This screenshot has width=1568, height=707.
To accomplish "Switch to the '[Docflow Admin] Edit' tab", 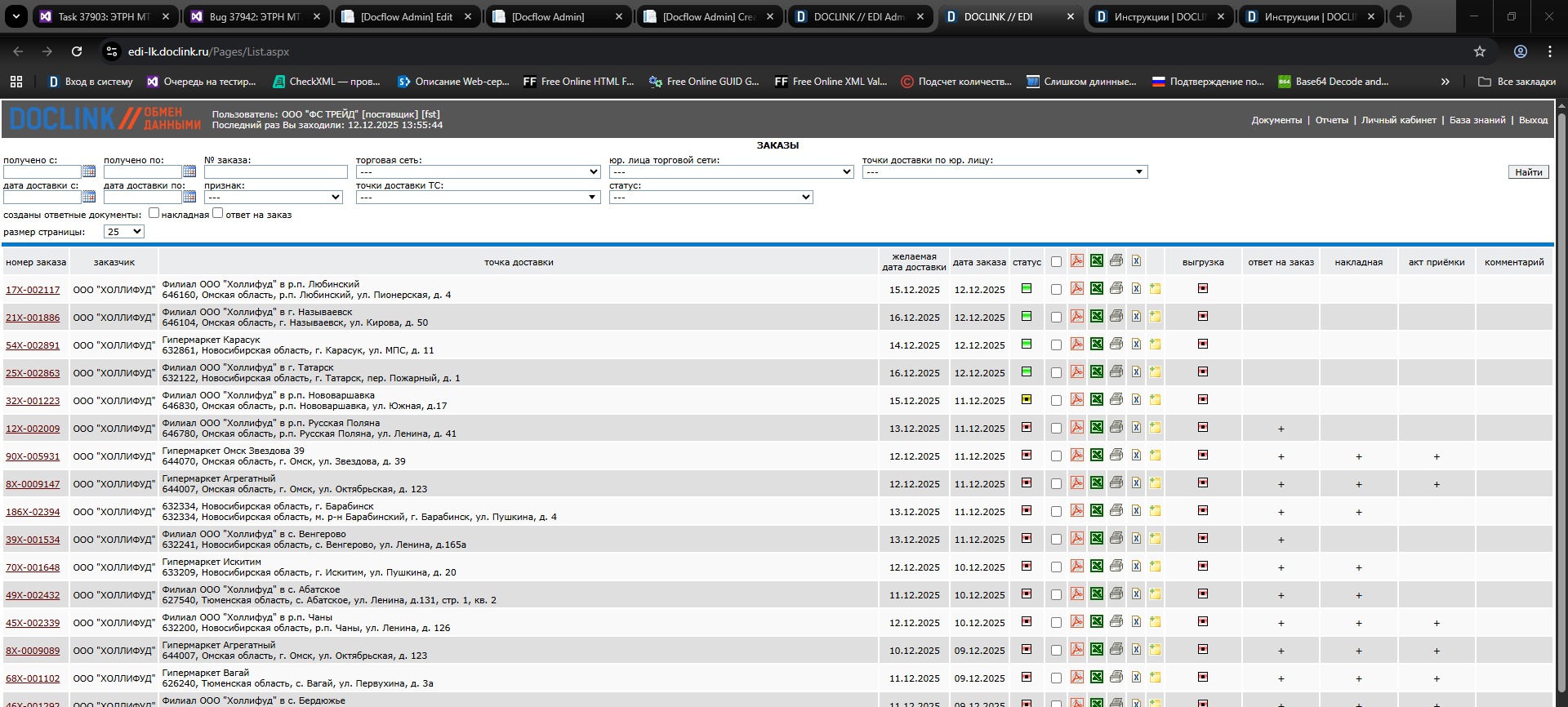I will [408, 16].
